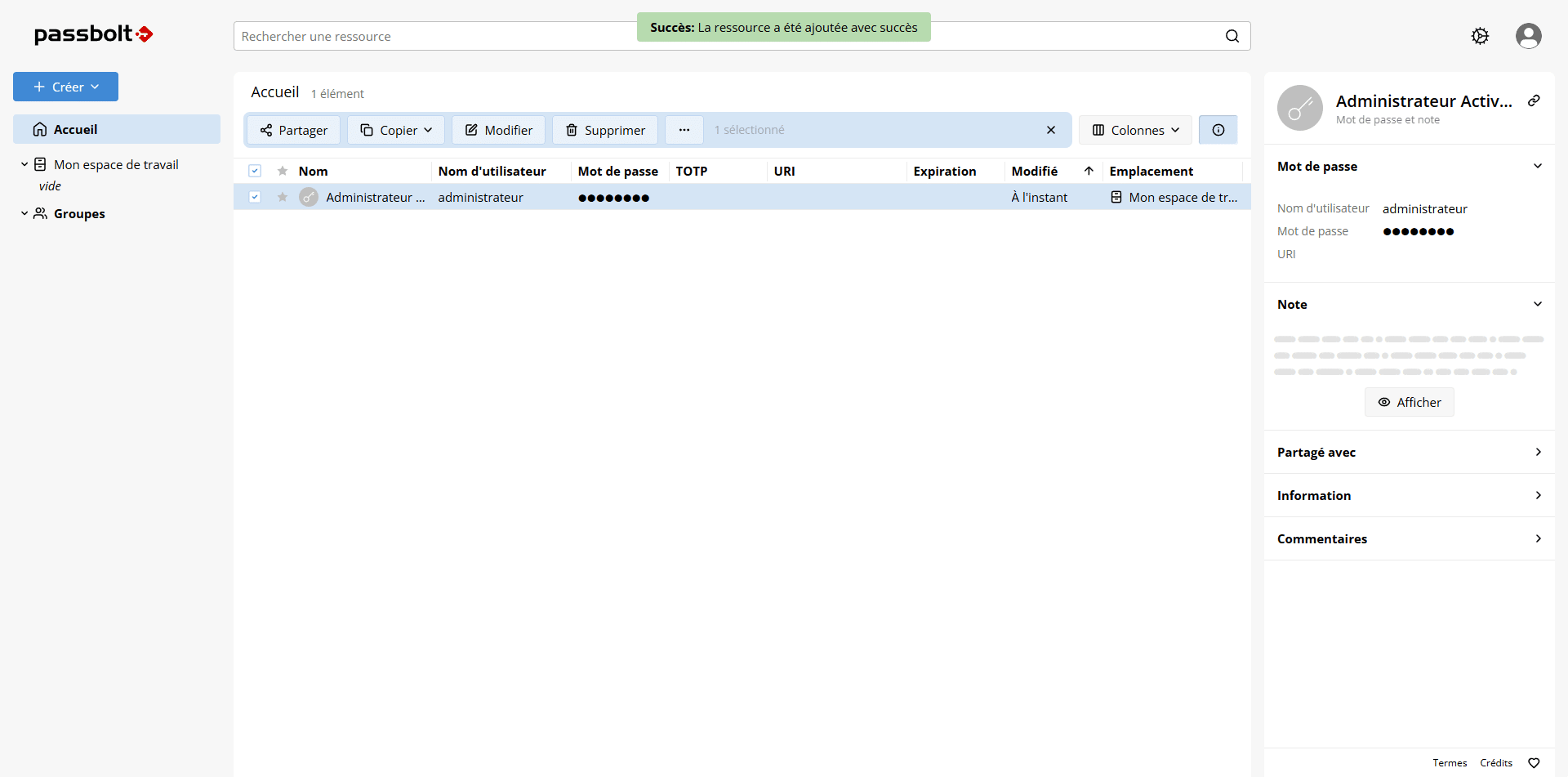Clear selection with the X icon

click(x=1051, y=130)
